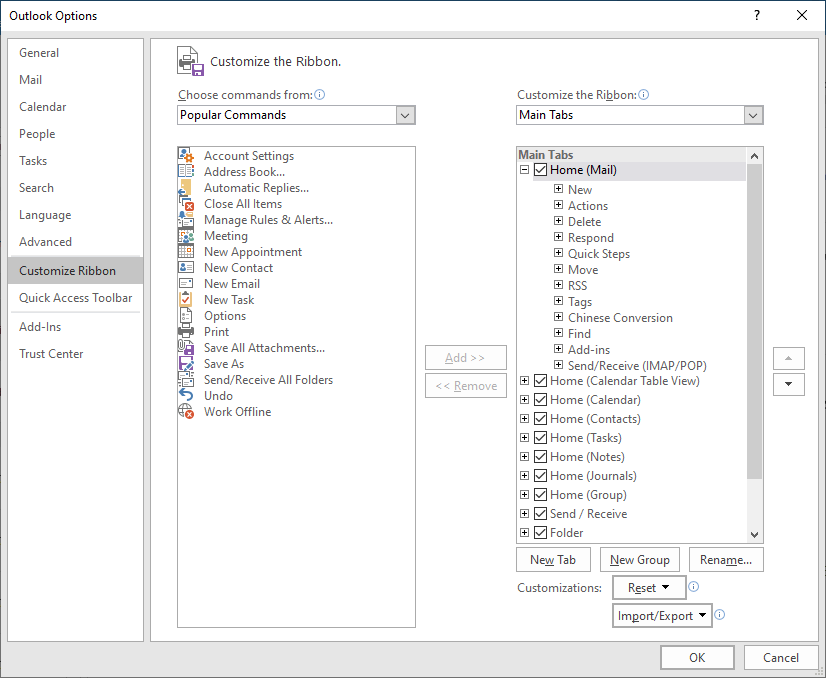The width and height of the screenshot is (826, 678).
Task: Uncheck the Send / Receive checkbox
Action: (x=540, y=514)
